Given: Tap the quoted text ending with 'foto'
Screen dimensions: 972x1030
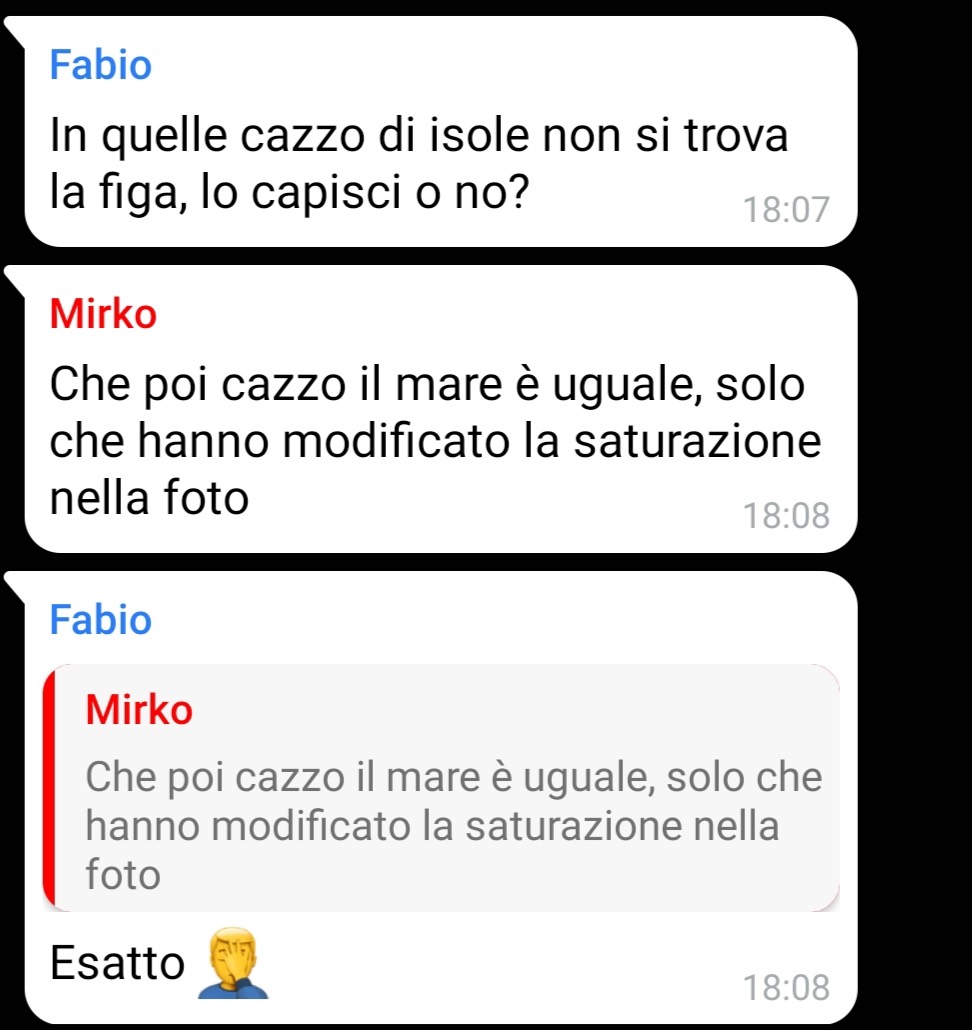Looking at the screenshot, I should [454, 826].
